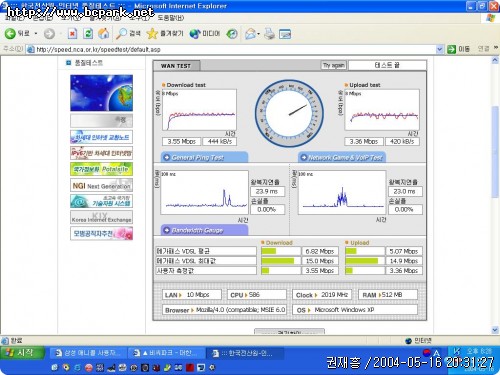Open the History toolbar icon
Image resolution: width=500 pixels, height=375 pixels.
click(x=232, y=34)
